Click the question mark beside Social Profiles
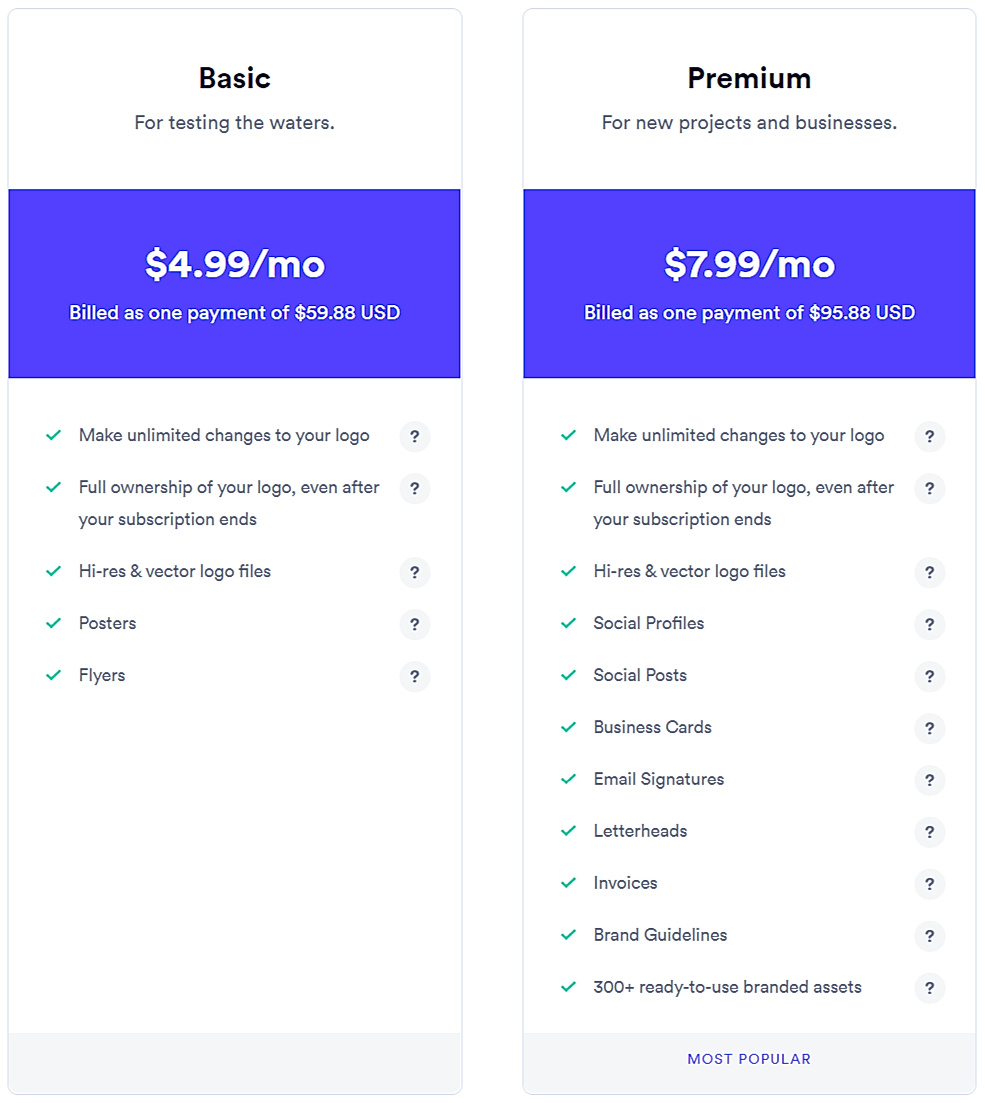 [930, 624]
